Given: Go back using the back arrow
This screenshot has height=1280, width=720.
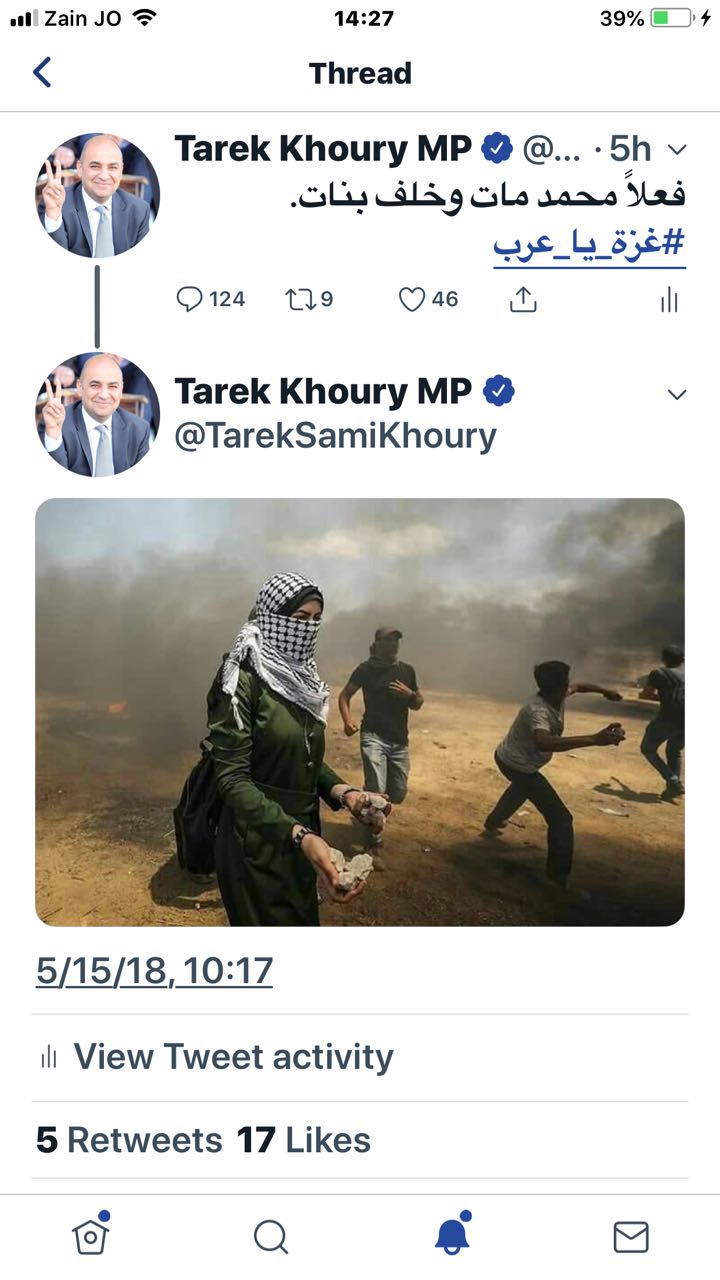Looking at the screenshot, I should point(42,72).
